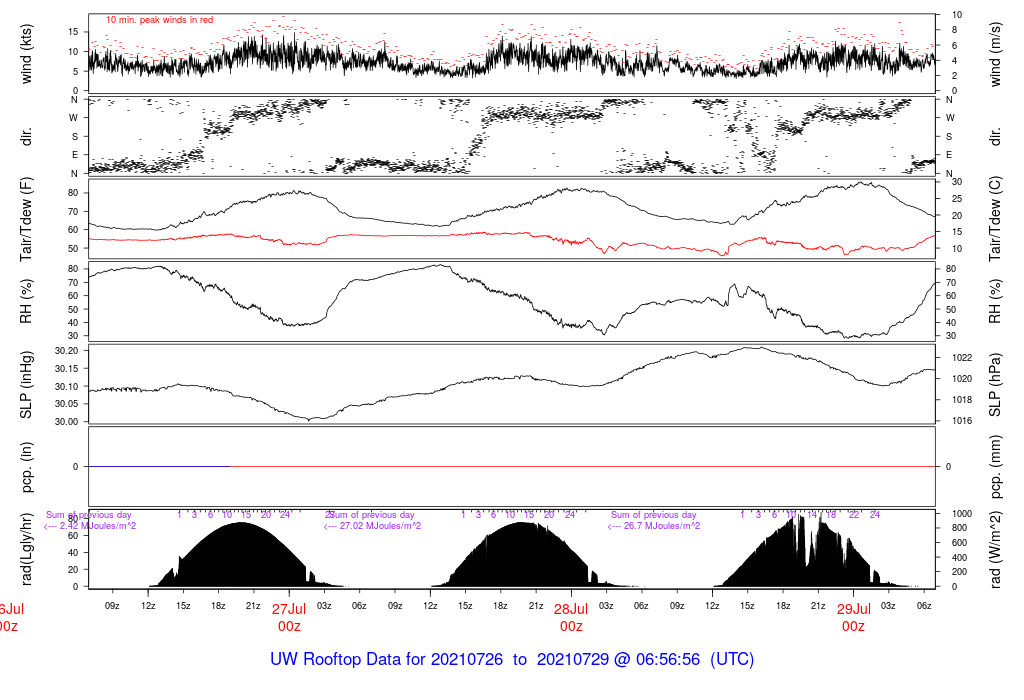Click the 'pcp. (in)' axis label
Viewport: 1024px width, 700px height.
pos(25,467)
